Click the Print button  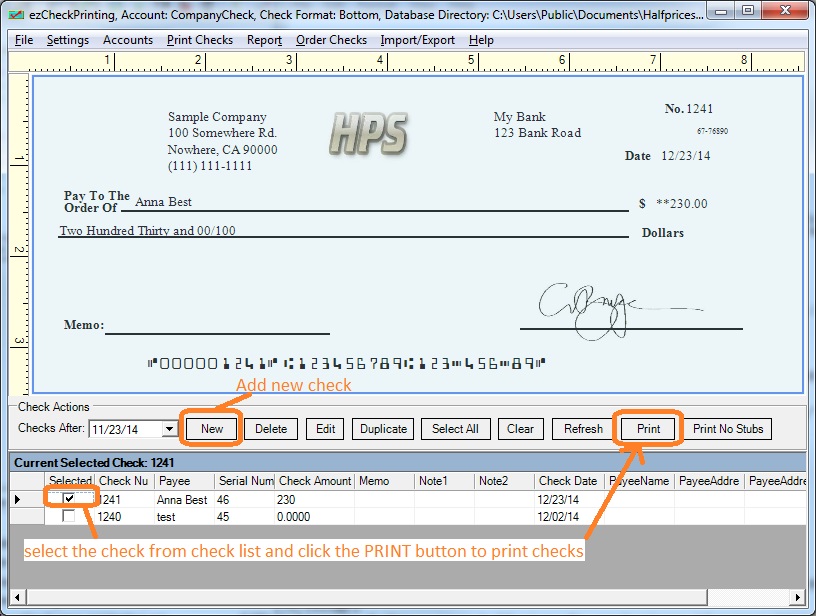(x=648, y=429)
